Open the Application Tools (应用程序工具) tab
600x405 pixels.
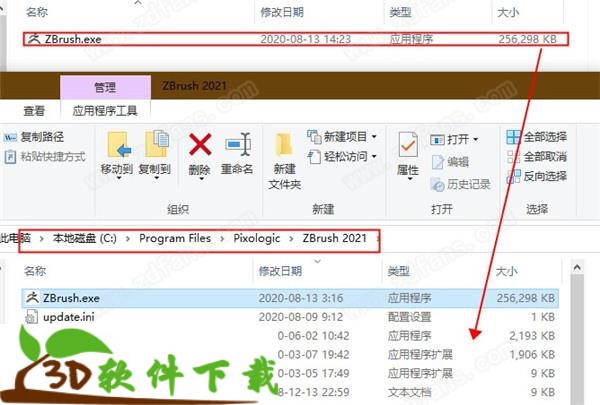(105, 111)
